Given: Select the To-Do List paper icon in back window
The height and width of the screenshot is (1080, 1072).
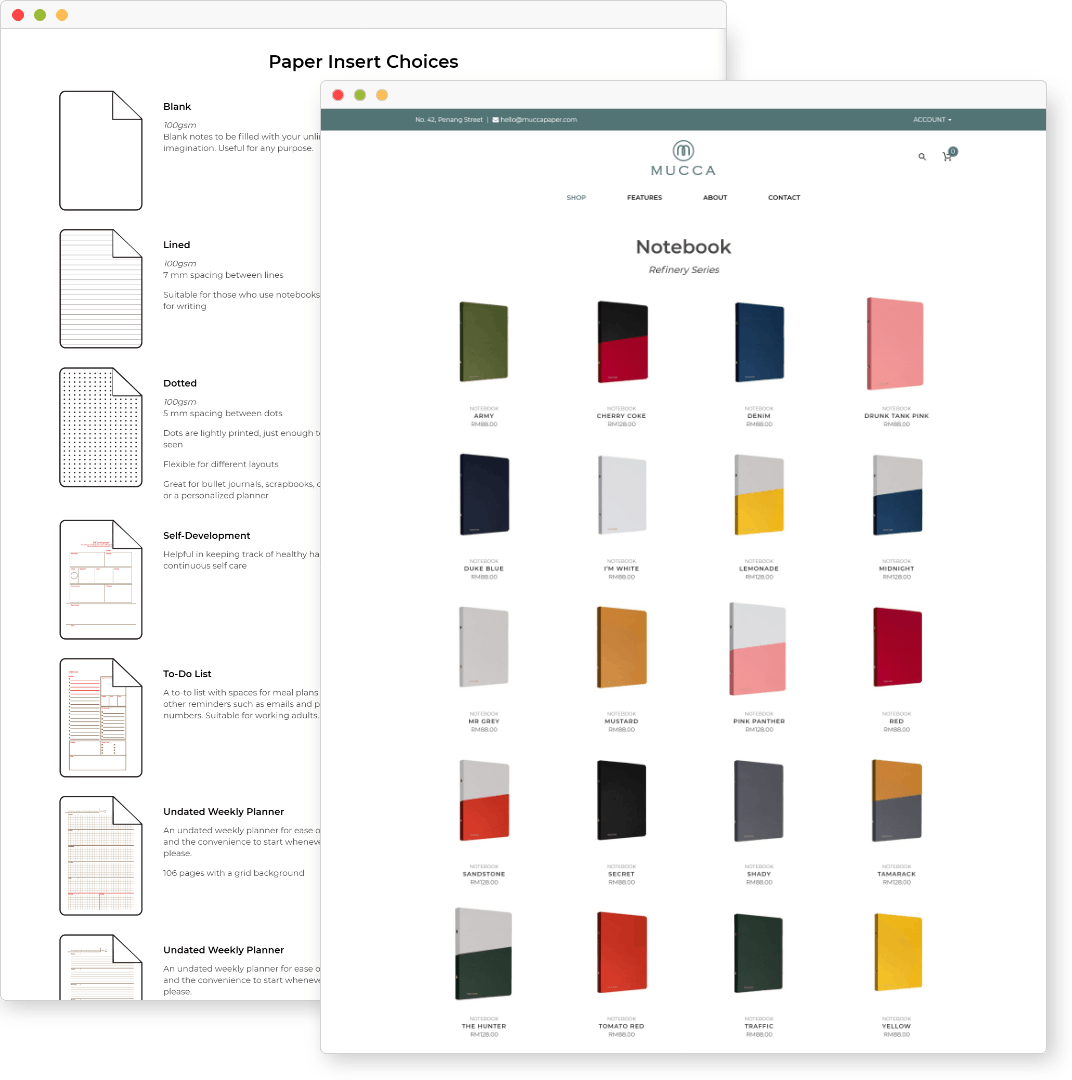Looking at the screenshot, I should coord(101,718).
